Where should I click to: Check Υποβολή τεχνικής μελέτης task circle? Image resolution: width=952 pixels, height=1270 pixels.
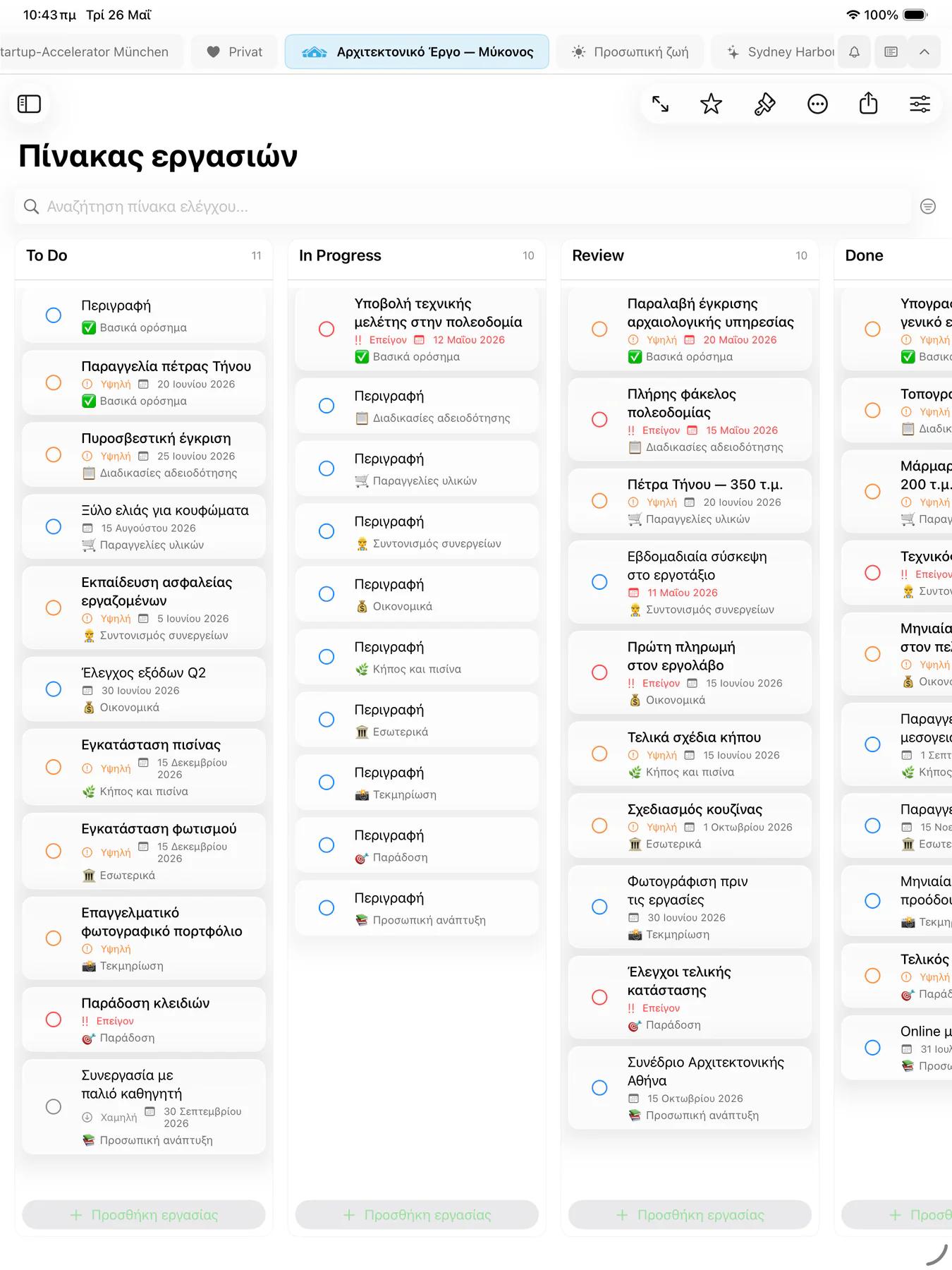pyautogui.click(x=327, y=329)
